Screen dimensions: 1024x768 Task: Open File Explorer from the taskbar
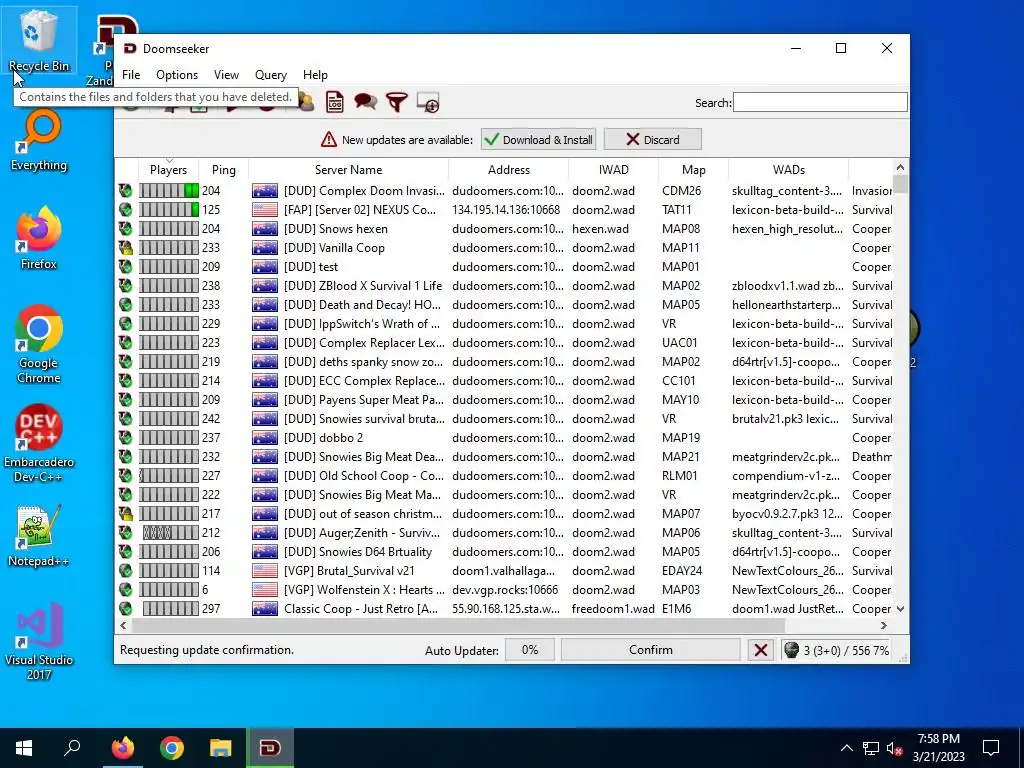221,748
